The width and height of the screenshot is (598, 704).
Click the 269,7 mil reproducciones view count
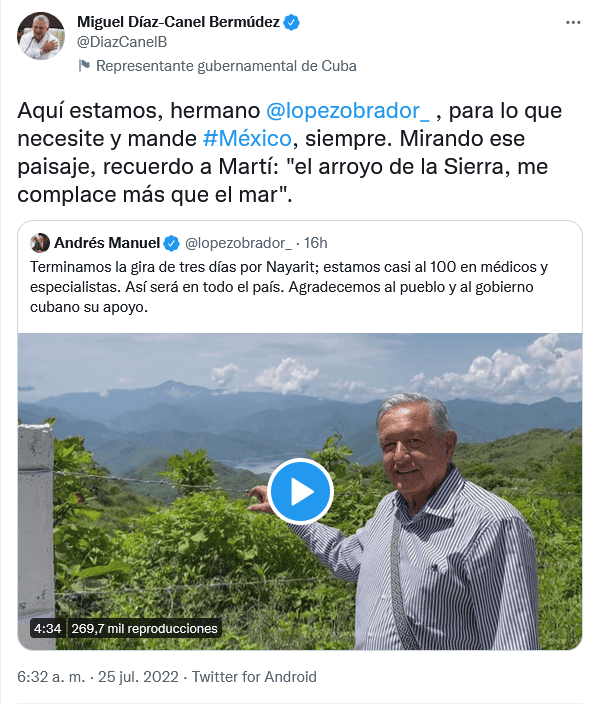[144, 628]
